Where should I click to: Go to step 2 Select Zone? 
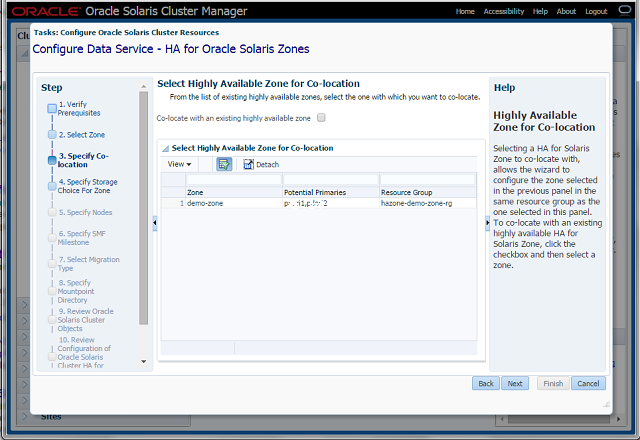(x=82, y=135)
